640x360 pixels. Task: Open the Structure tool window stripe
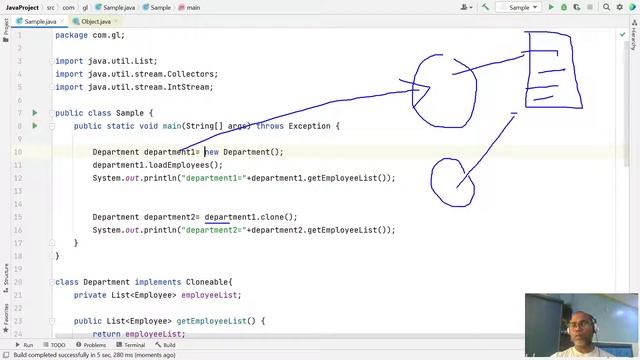click(x=6, y=278)
